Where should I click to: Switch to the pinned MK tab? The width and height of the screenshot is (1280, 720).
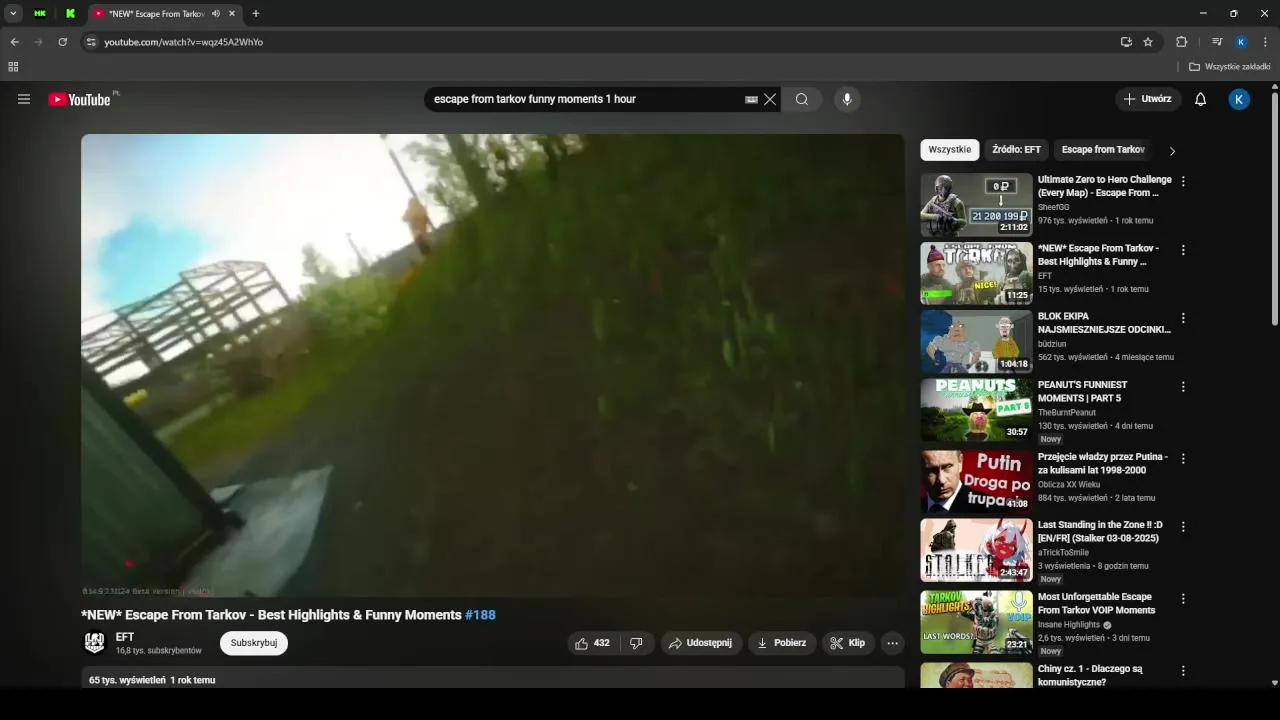40,14
